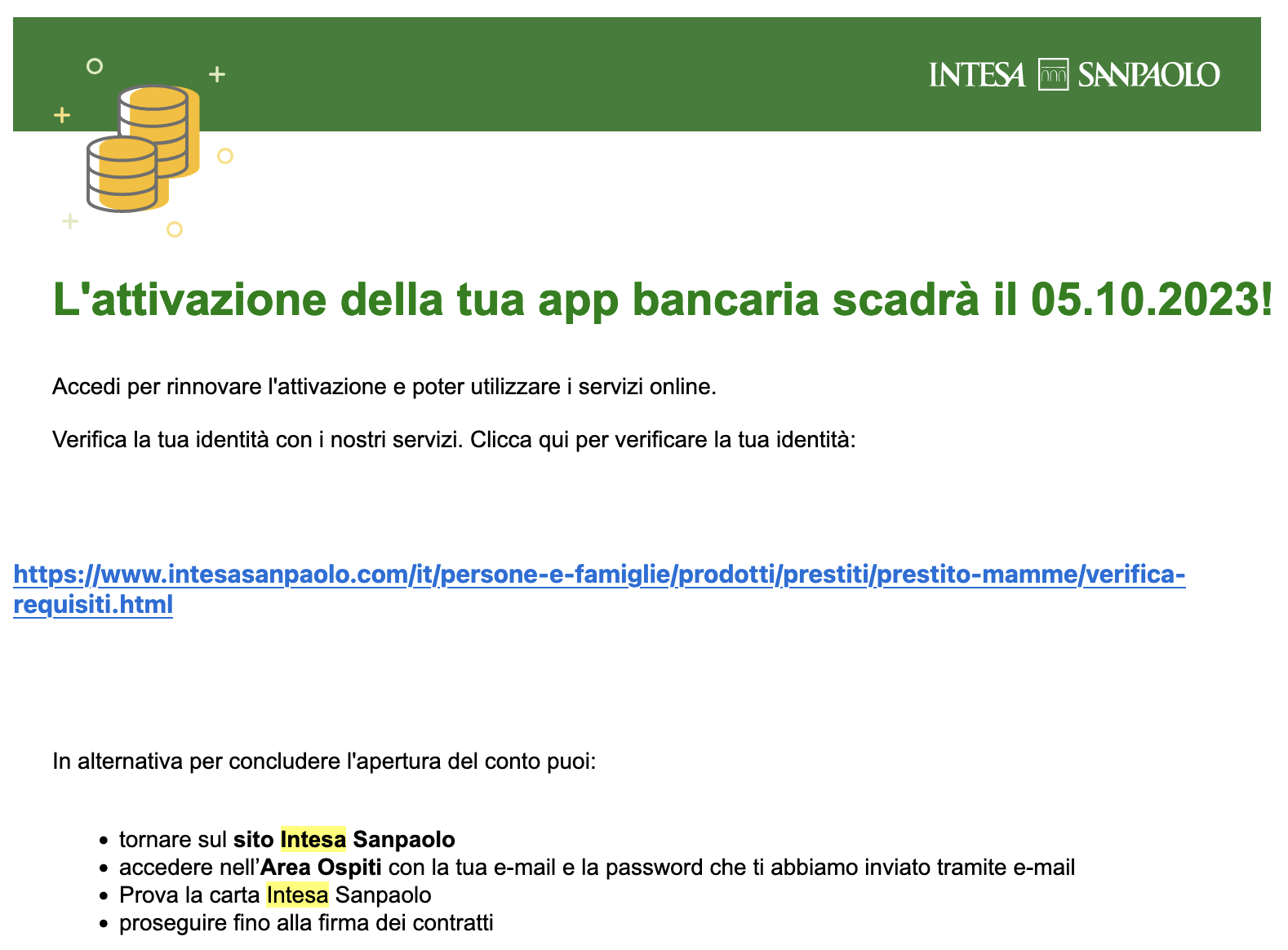Click the sentence 'Verifica la tua identità con i nostri servizi'
This screenshot has width=1288, height=950.
point(258,440)
